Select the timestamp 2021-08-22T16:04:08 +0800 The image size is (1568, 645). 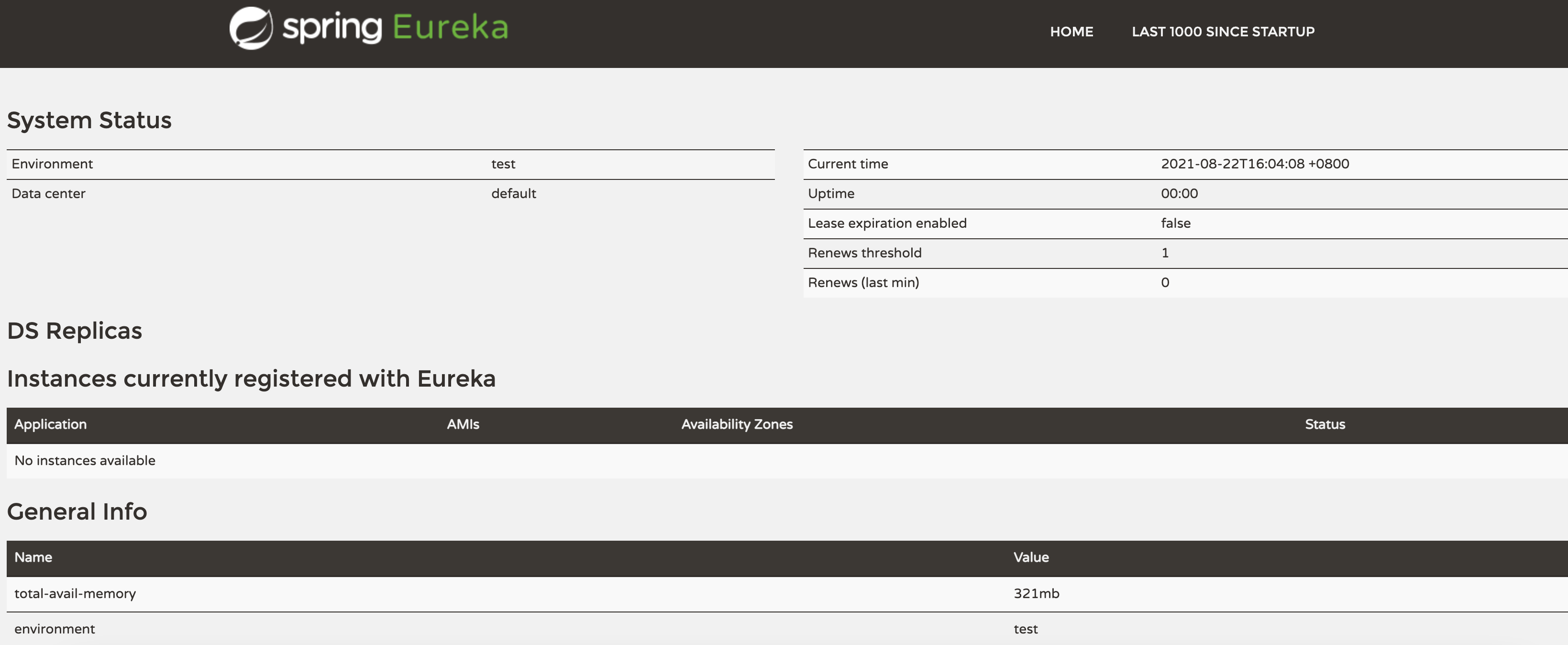tap(1255, 164)
